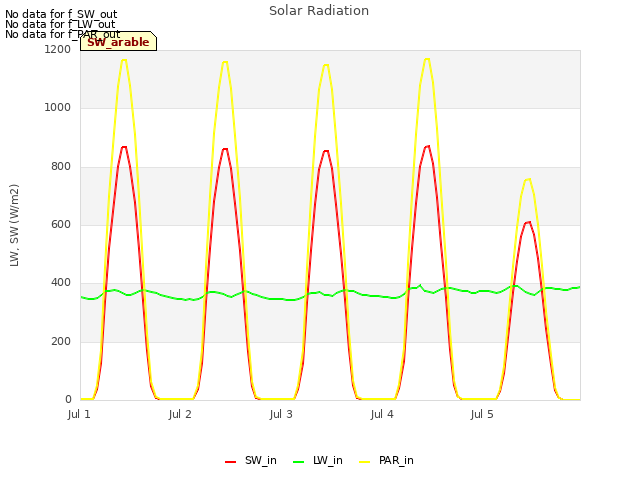Click the LW, SW (W/m2) axis title
This screenshot has width=640, height=480.
pos(14,225)
